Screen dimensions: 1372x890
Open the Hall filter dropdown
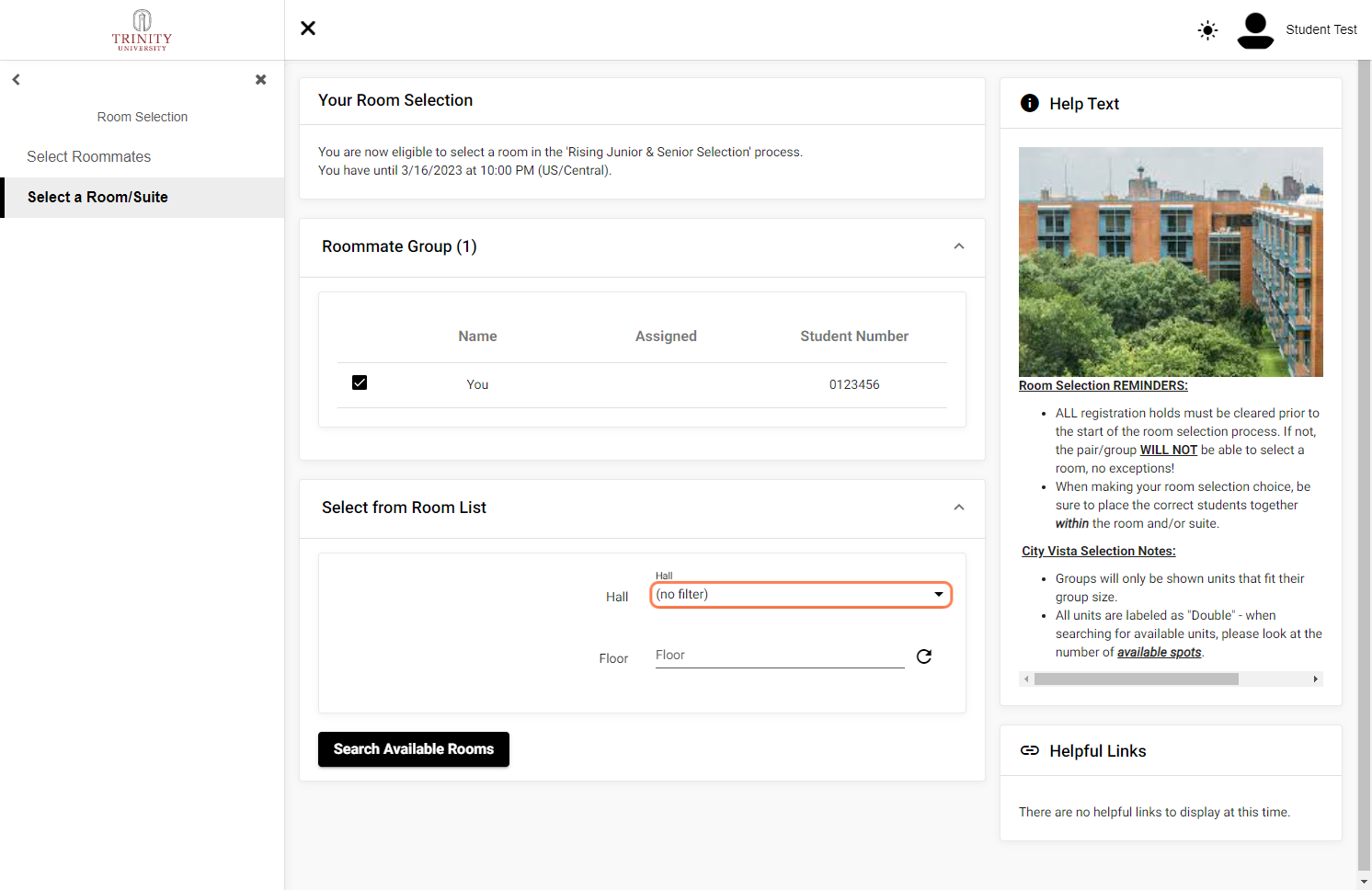tap(801, 595)
